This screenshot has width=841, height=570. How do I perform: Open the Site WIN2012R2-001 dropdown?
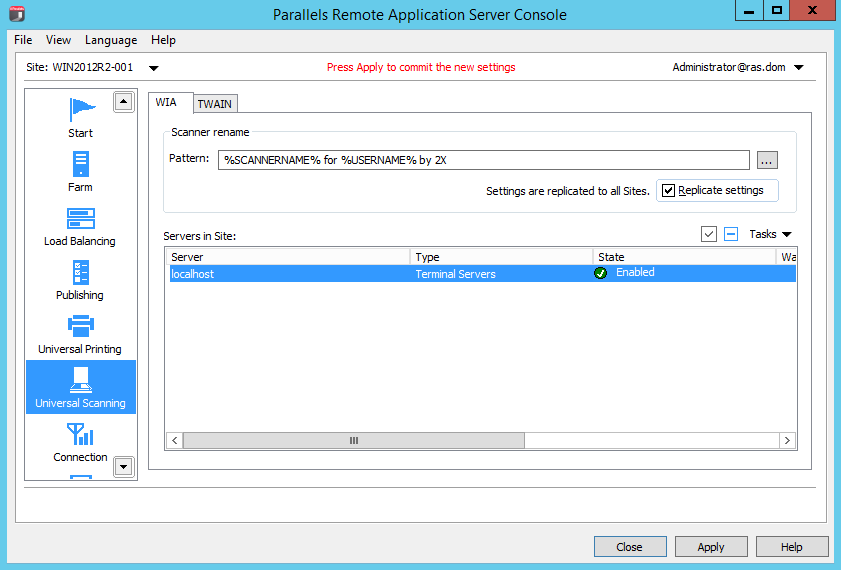click(x=153, y=68)
